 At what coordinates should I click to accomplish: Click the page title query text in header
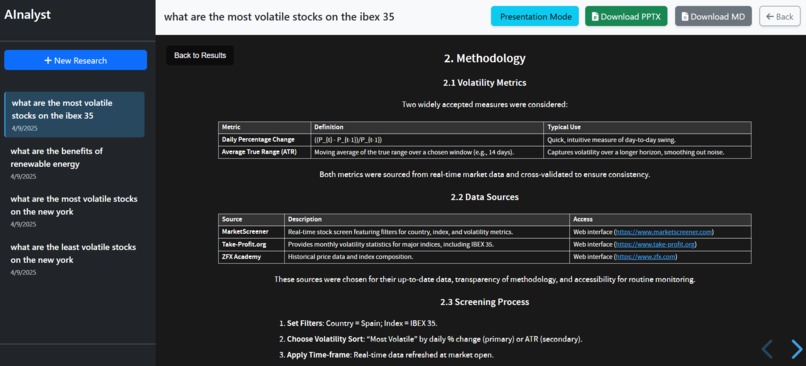click(279, 16)
